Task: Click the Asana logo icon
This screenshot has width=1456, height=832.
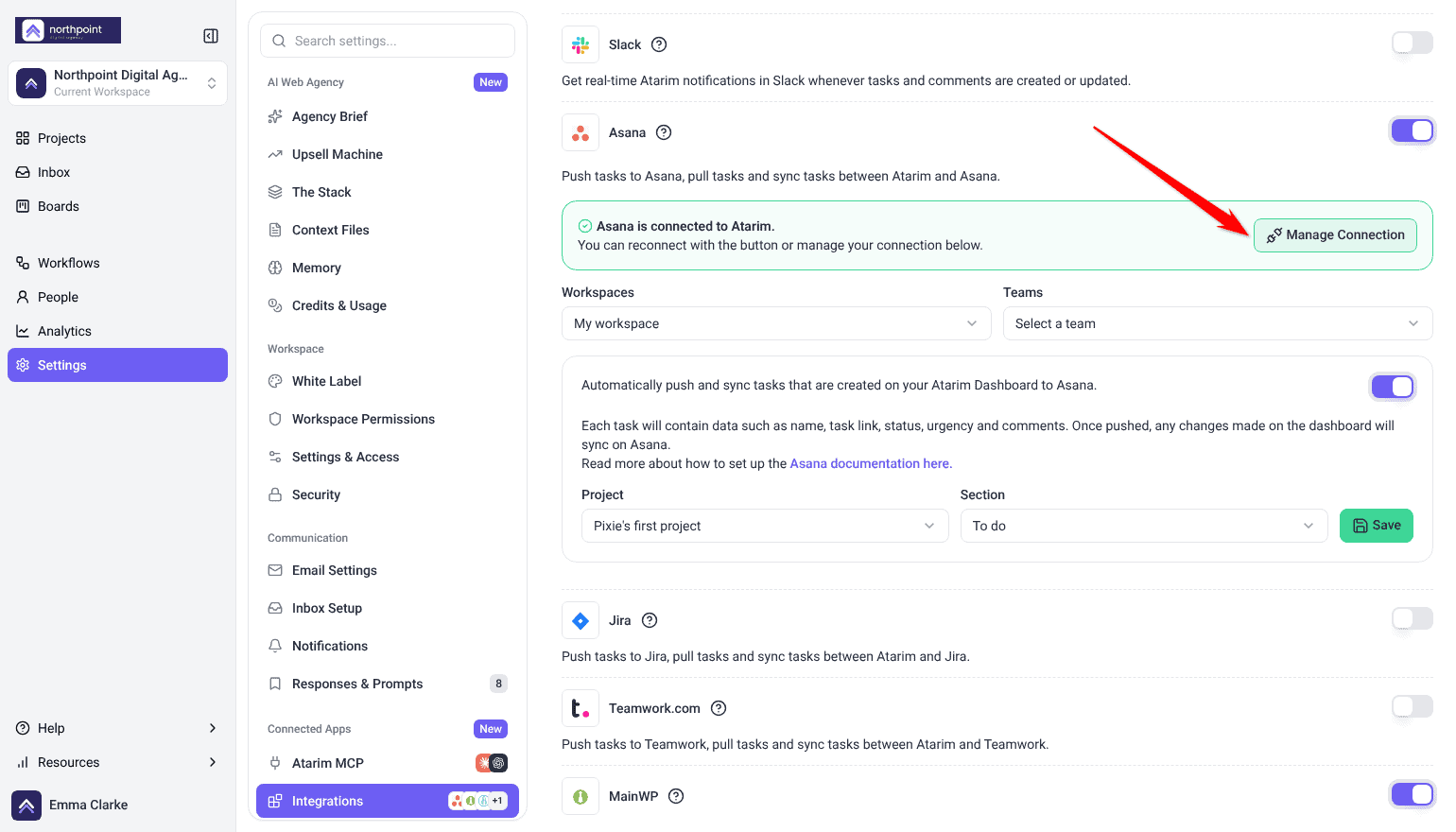Action: click(581, 132)
